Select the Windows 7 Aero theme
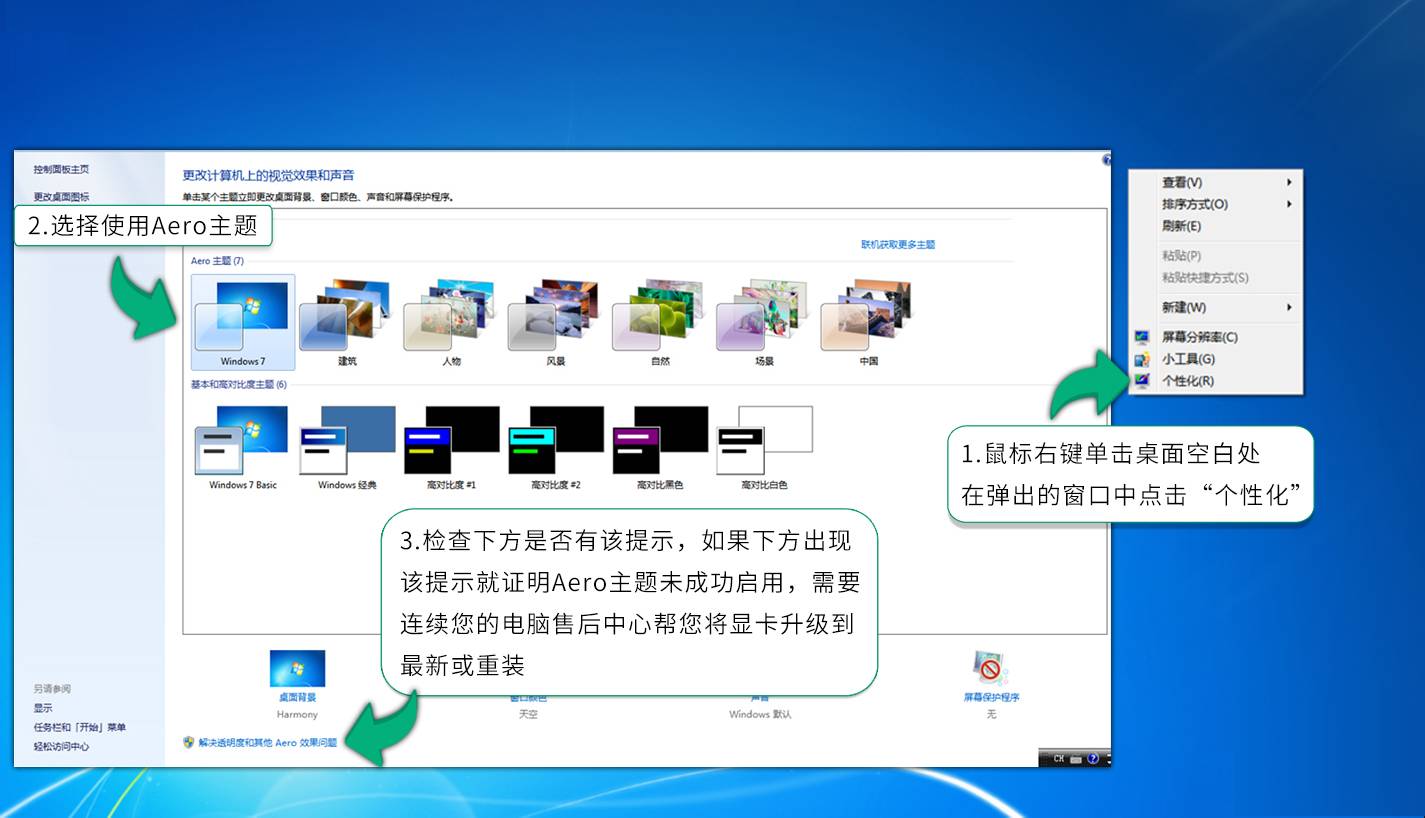Image resolution: width=1425 pixels, height=818 pixels. 243,322
